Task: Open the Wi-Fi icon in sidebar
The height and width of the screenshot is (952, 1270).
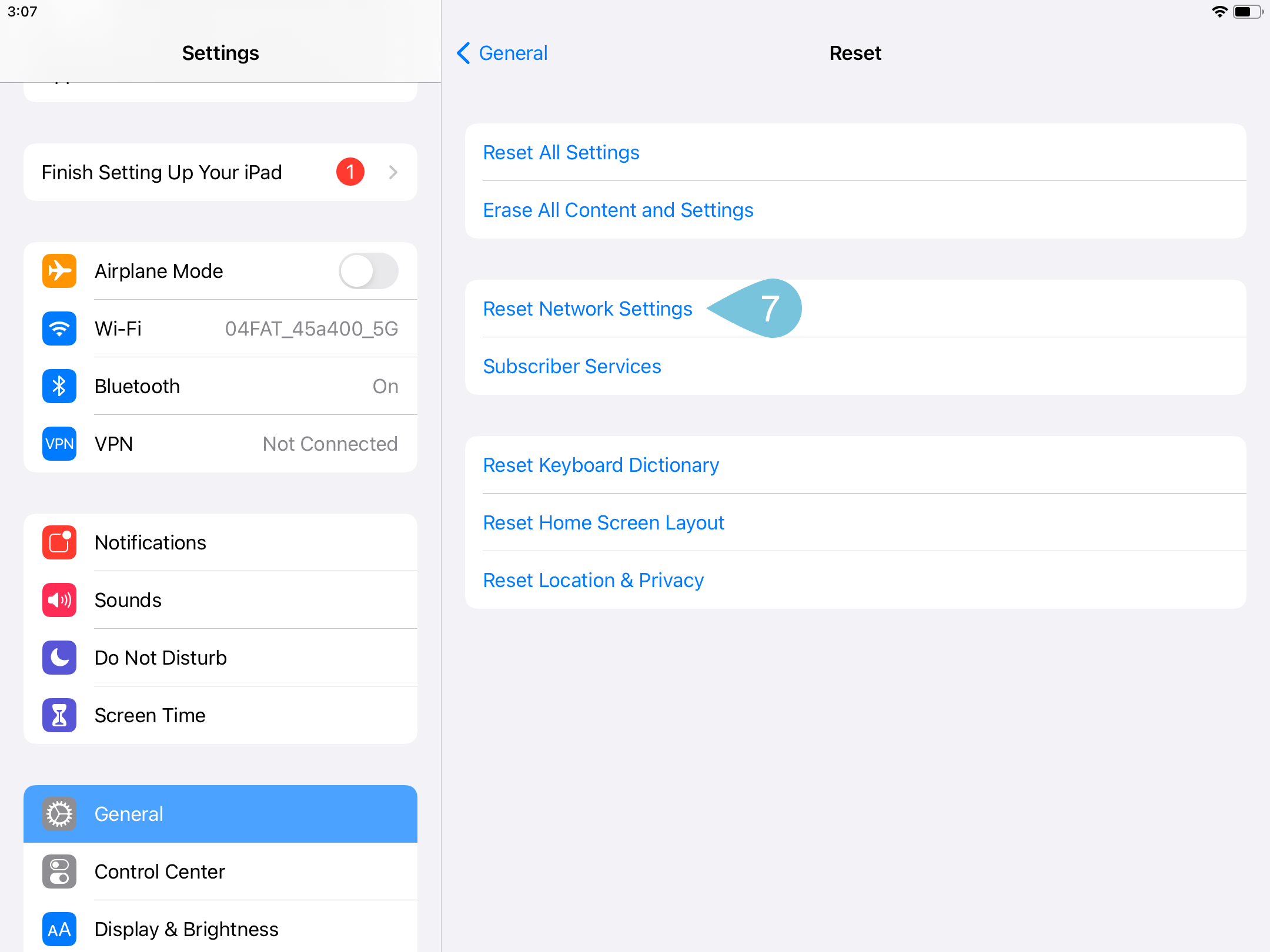Action: coord(59,328)
